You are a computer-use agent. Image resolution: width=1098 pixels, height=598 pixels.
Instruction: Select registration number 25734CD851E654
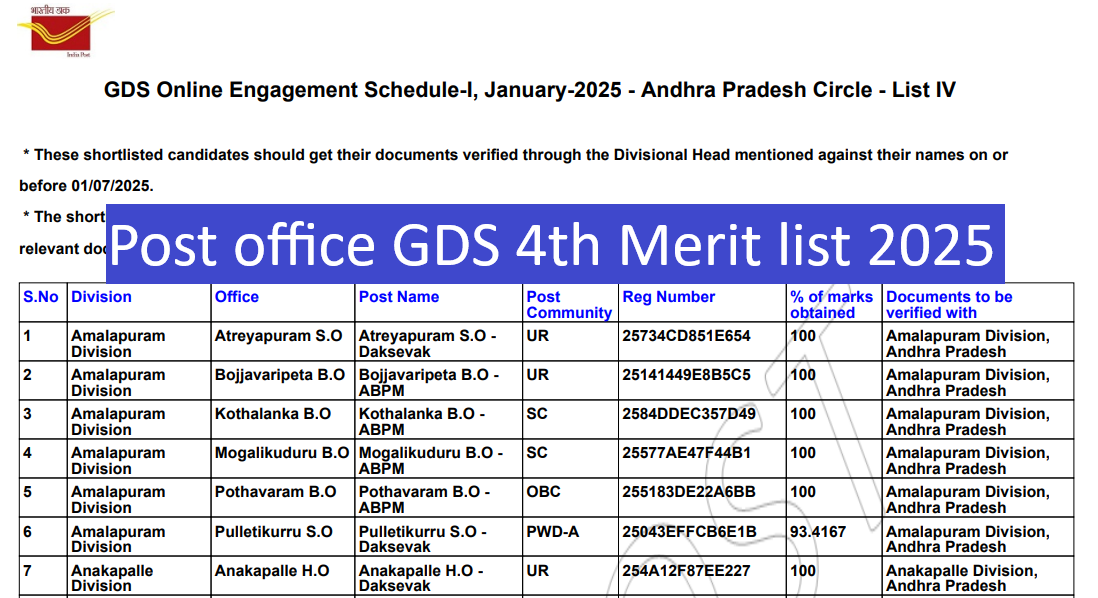point(686,336)
